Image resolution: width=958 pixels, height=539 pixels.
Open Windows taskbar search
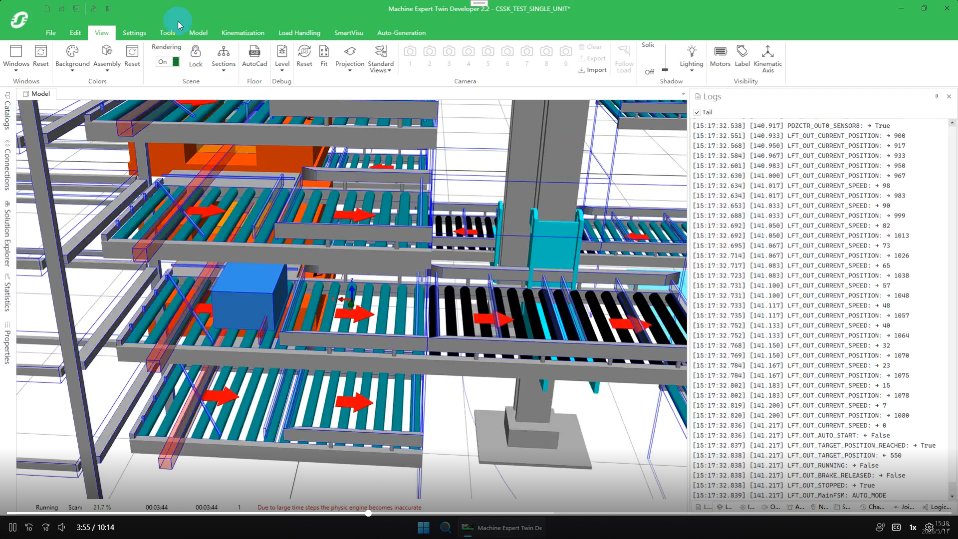tap(445, 527)
